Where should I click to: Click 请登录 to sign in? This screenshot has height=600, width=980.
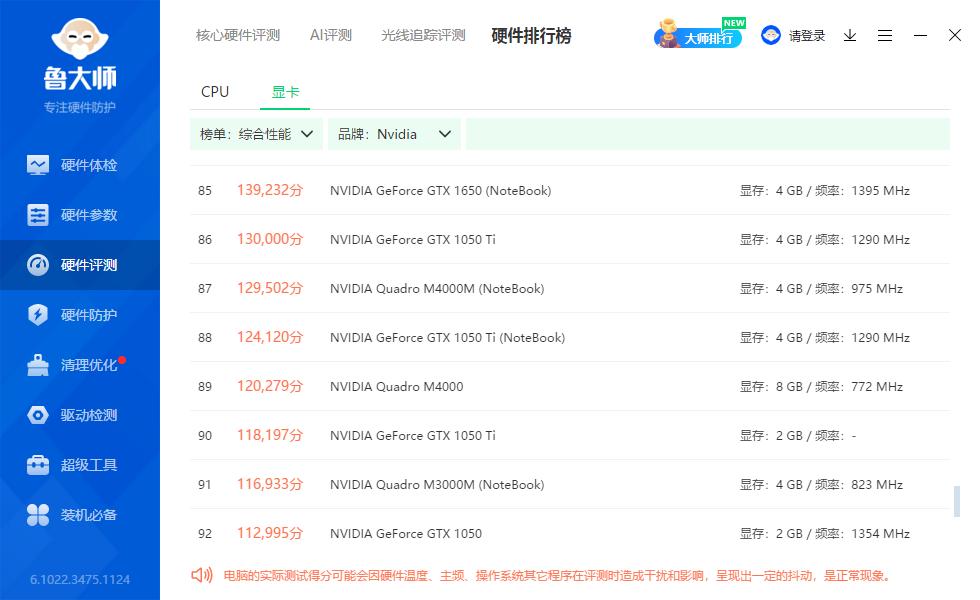(x=806, y=35)
